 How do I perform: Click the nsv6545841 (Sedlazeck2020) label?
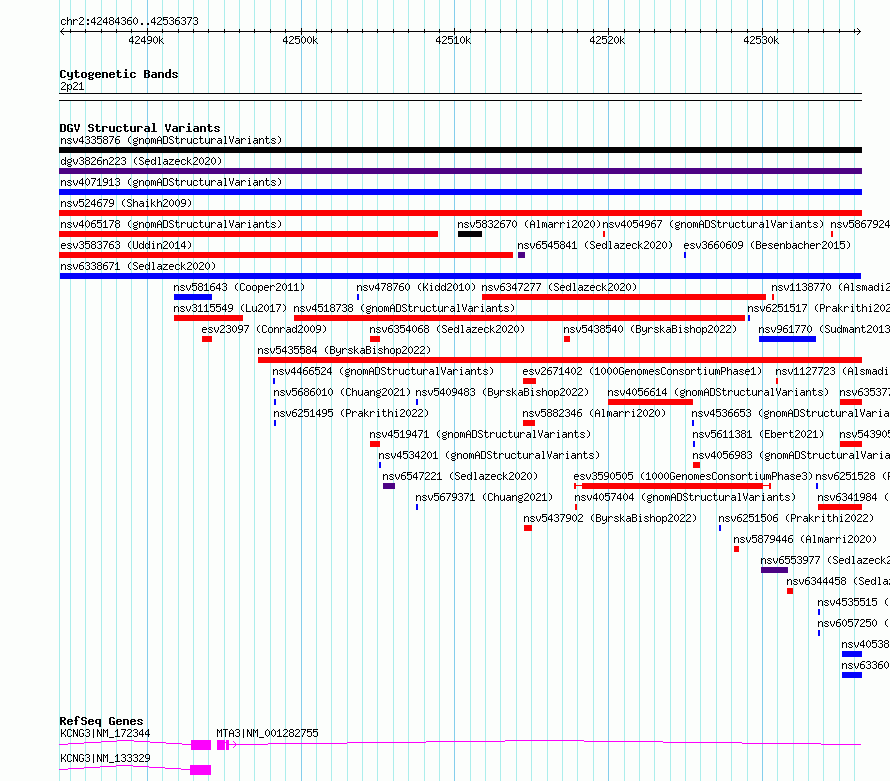point(595,245)
